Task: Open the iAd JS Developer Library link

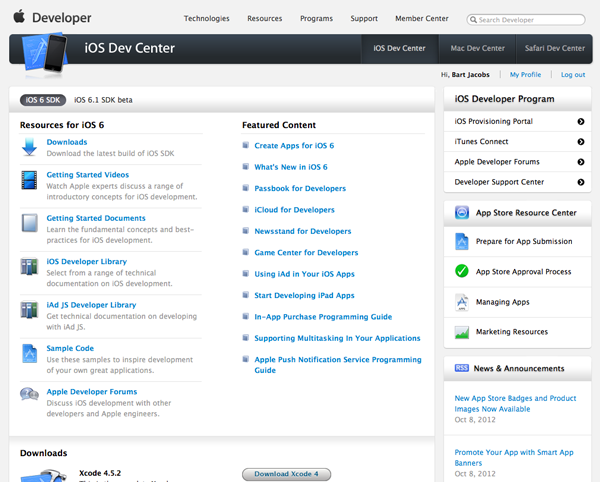Action: coord(91,305)
